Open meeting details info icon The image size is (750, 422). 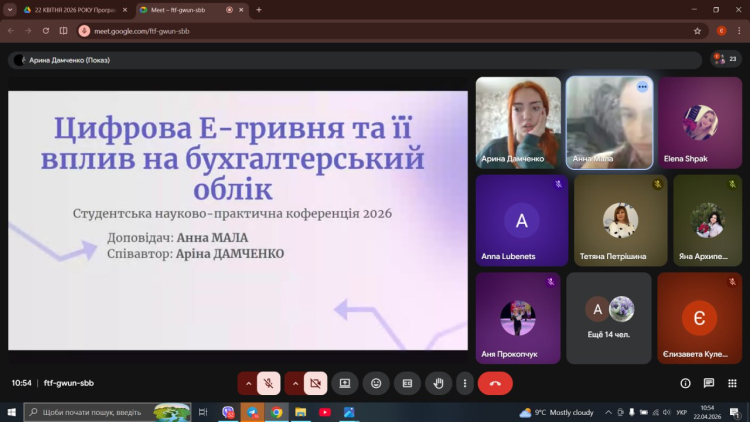point(685,383)
